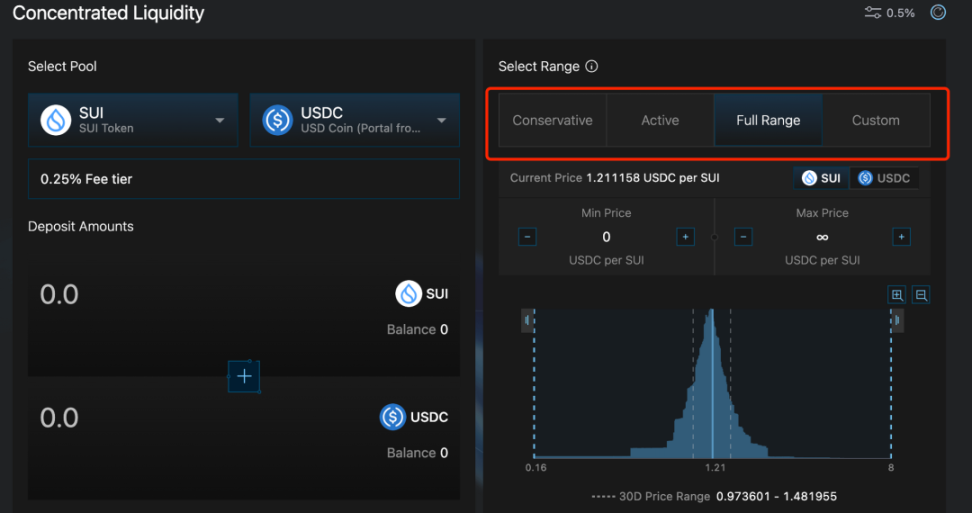
Task: Click the Current Price 1.211158 text
Action: pyautogui.click(x=614, y=178)
